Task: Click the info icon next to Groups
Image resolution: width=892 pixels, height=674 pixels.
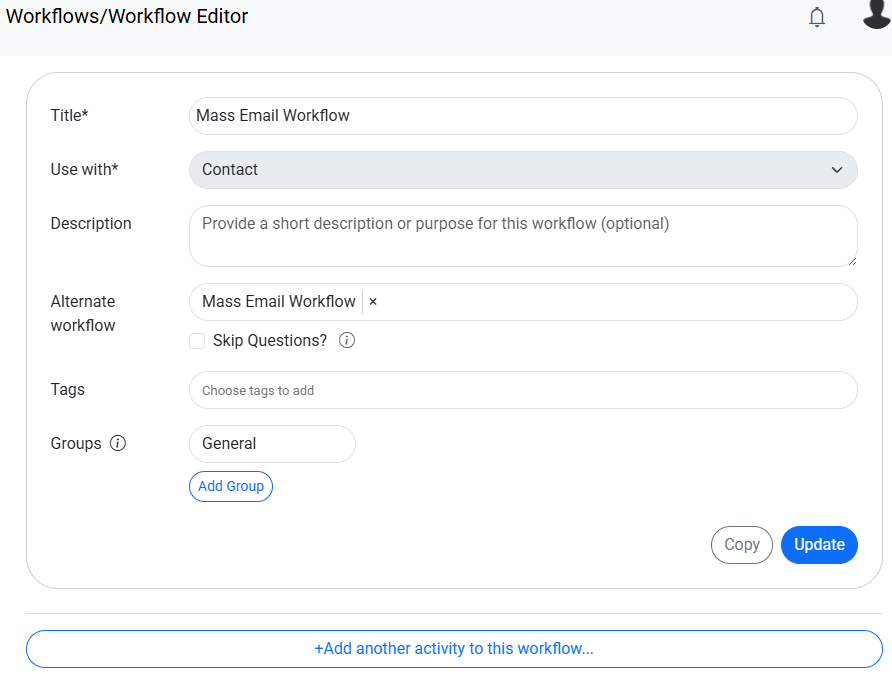Action: [x=118, y=444]
